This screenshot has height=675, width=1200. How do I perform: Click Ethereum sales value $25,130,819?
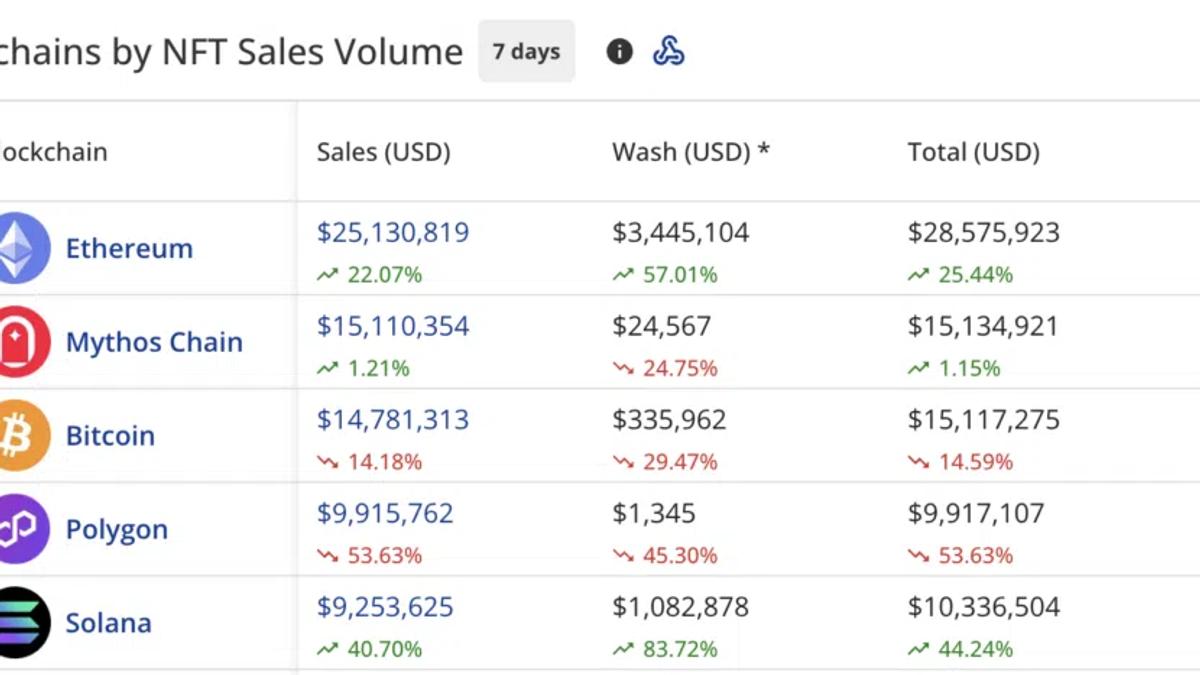click(393, 233)
